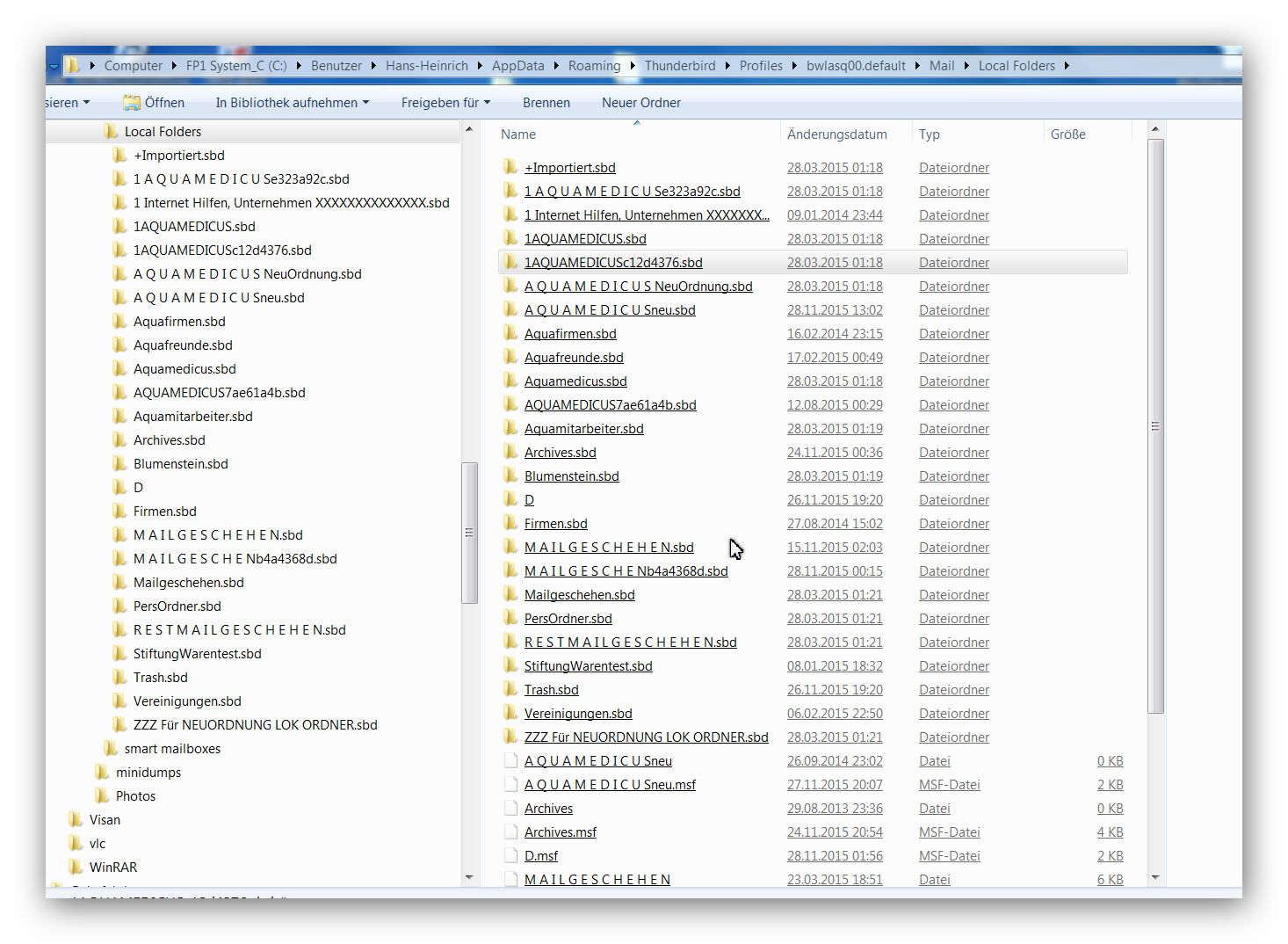Screen dimensions: 1288x944
Task: Click the folder icon beside +Importiert.sbd in file list
Action: pyautogui.click(x=510, y=167)
